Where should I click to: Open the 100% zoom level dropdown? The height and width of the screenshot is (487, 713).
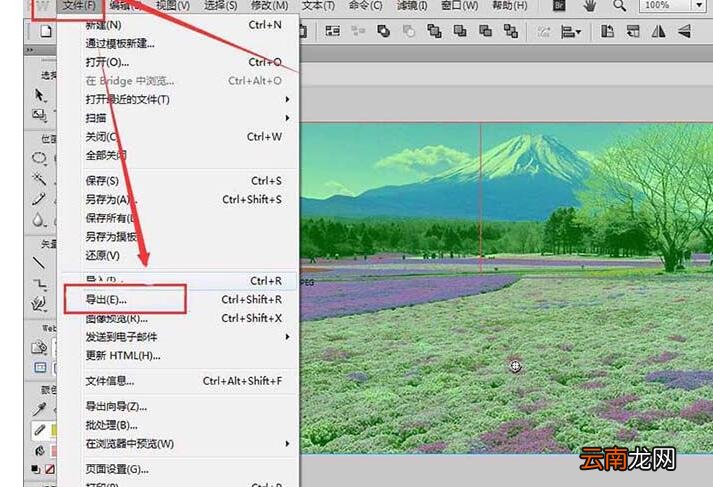click(699, 5)
